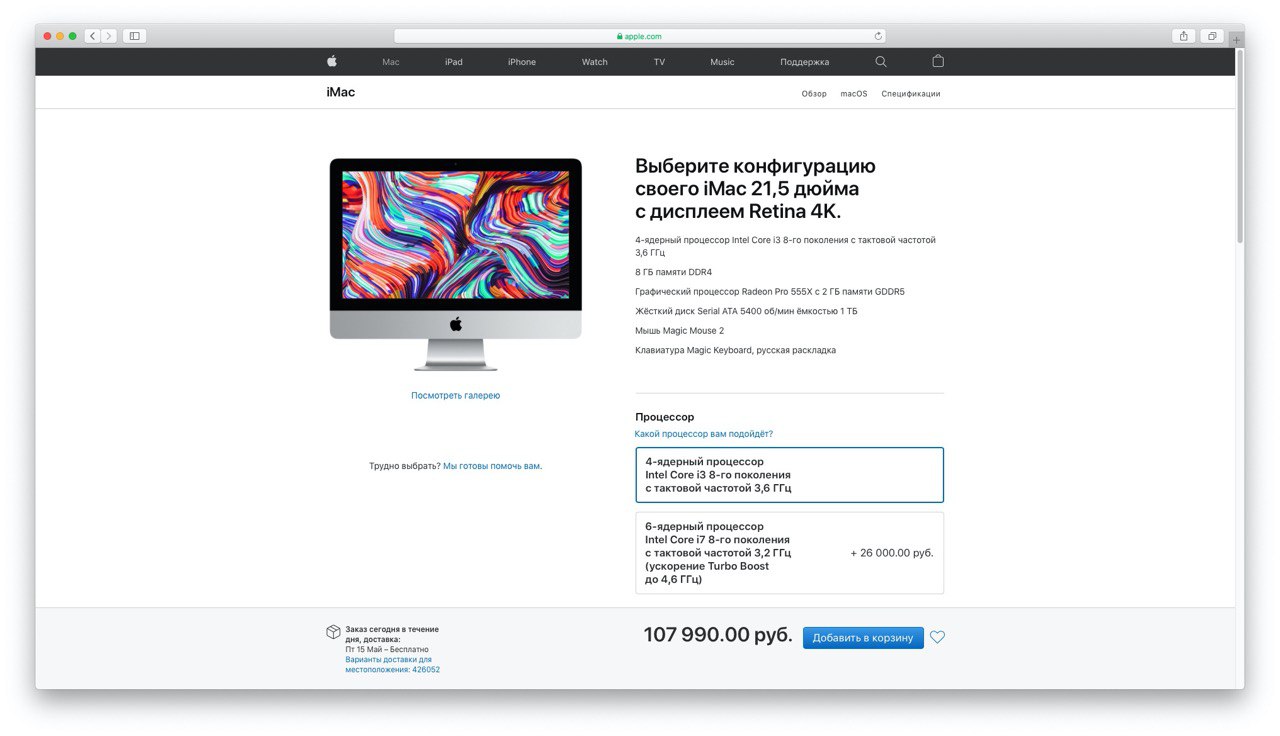Image resolution: width=1280 pixels, height=736 pixels.
Task: Add to favorites with the heart icon
Action: coord(937,637)
